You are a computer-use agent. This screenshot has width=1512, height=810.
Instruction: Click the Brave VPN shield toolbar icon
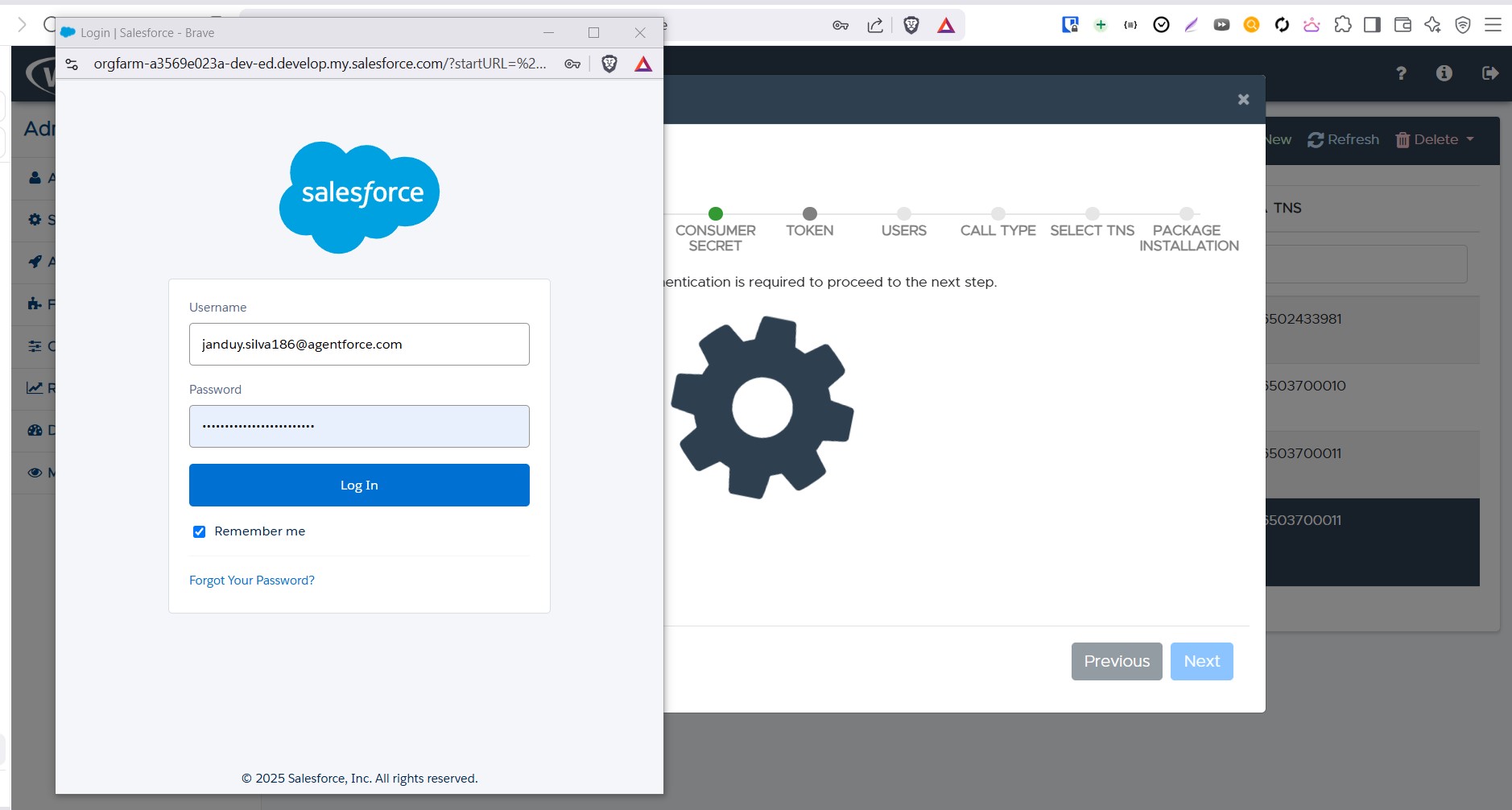coord(1463,25)
